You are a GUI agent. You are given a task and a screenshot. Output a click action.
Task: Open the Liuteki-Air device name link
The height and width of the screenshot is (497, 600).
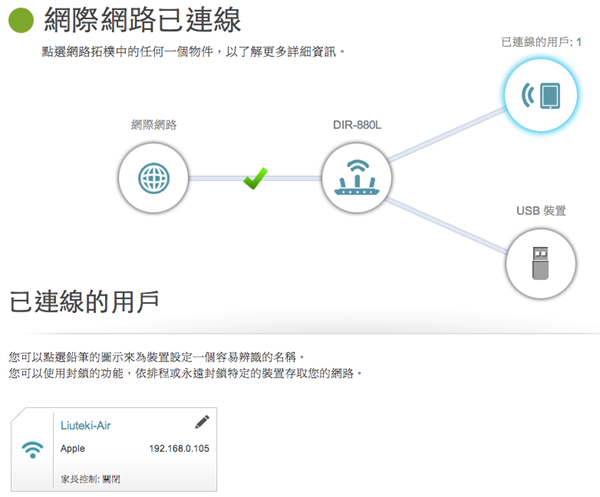point(85,425)
